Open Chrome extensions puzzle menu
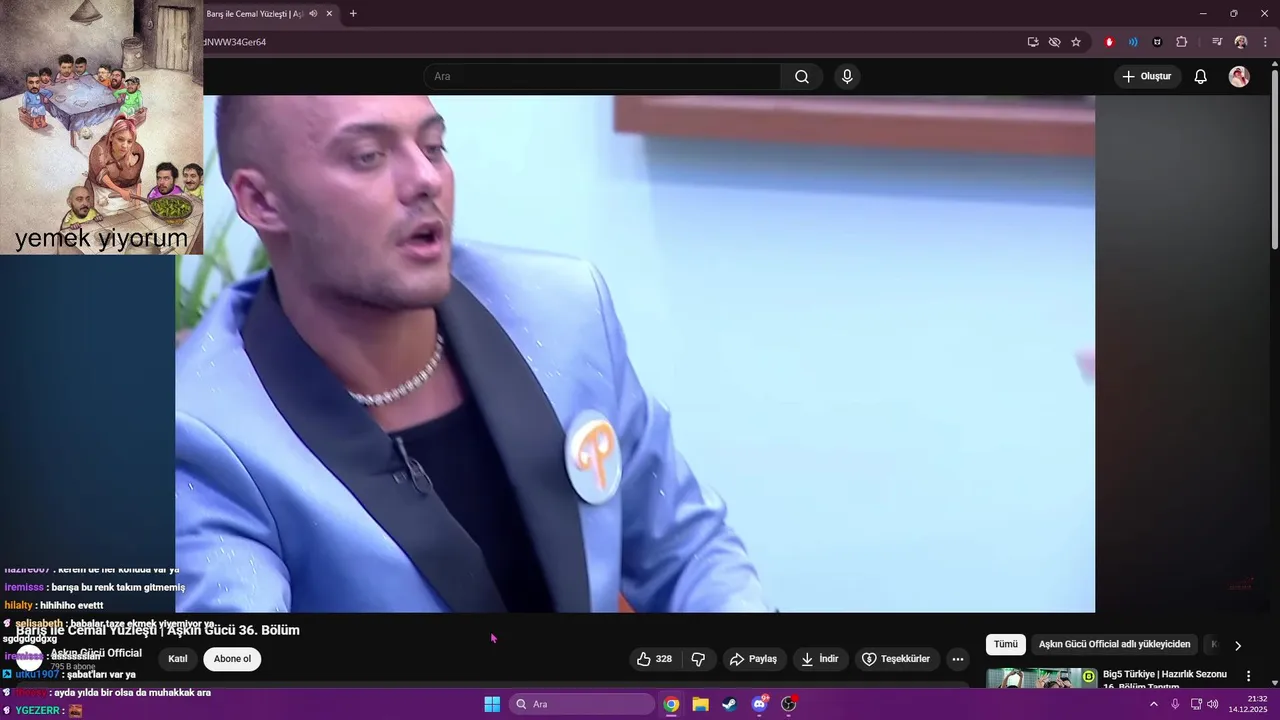The height and width of the screenshot is (720, 1280). (x=1181, y=42)
